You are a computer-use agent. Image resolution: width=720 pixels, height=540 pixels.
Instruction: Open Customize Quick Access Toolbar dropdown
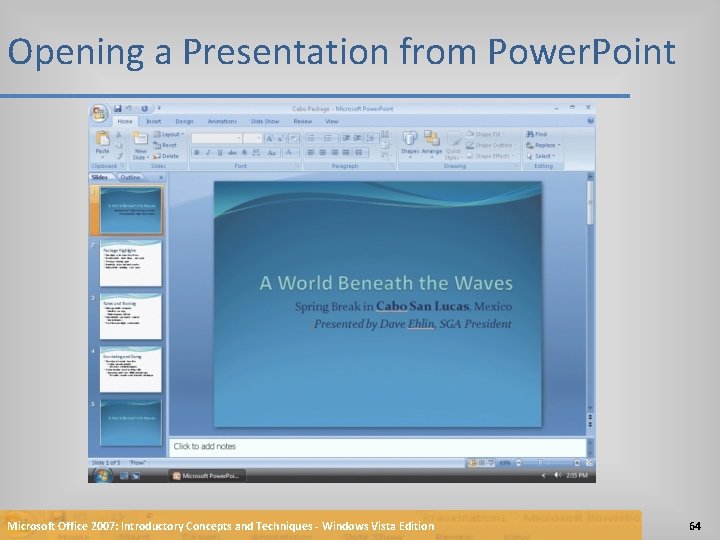[x=159, y=108]
